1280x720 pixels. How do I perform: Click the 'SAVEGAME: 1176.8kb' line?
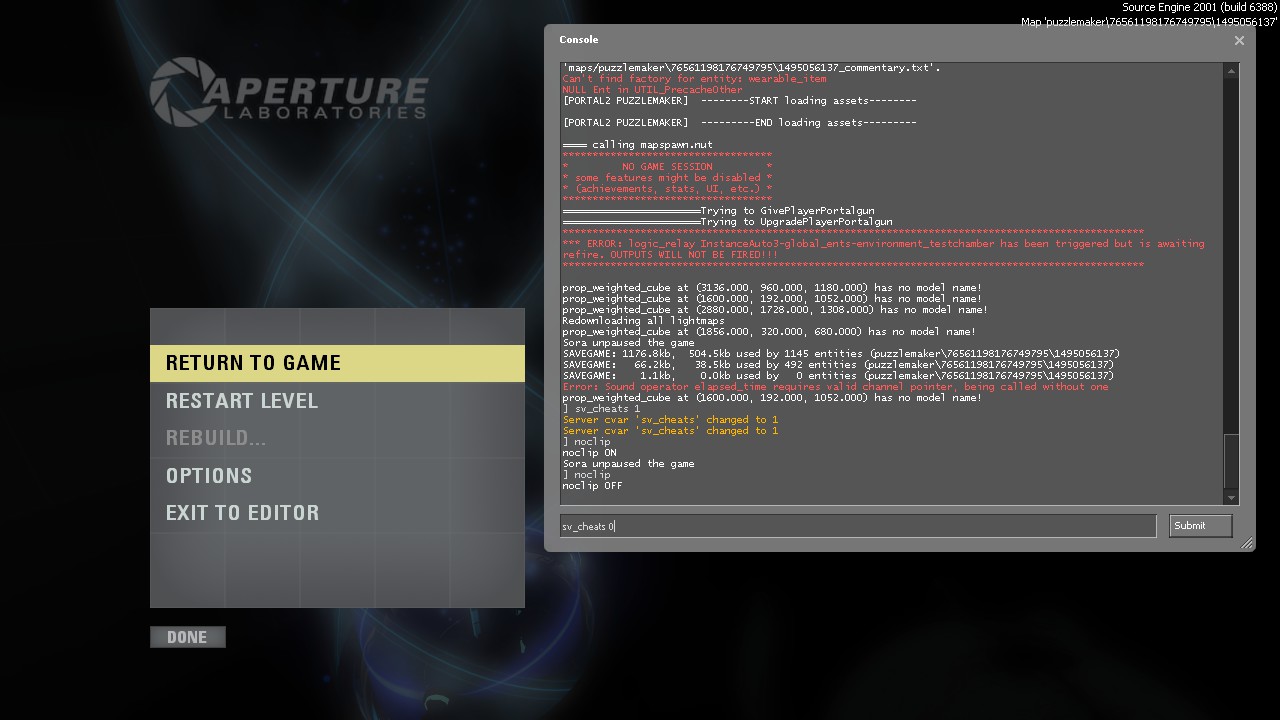841,354
